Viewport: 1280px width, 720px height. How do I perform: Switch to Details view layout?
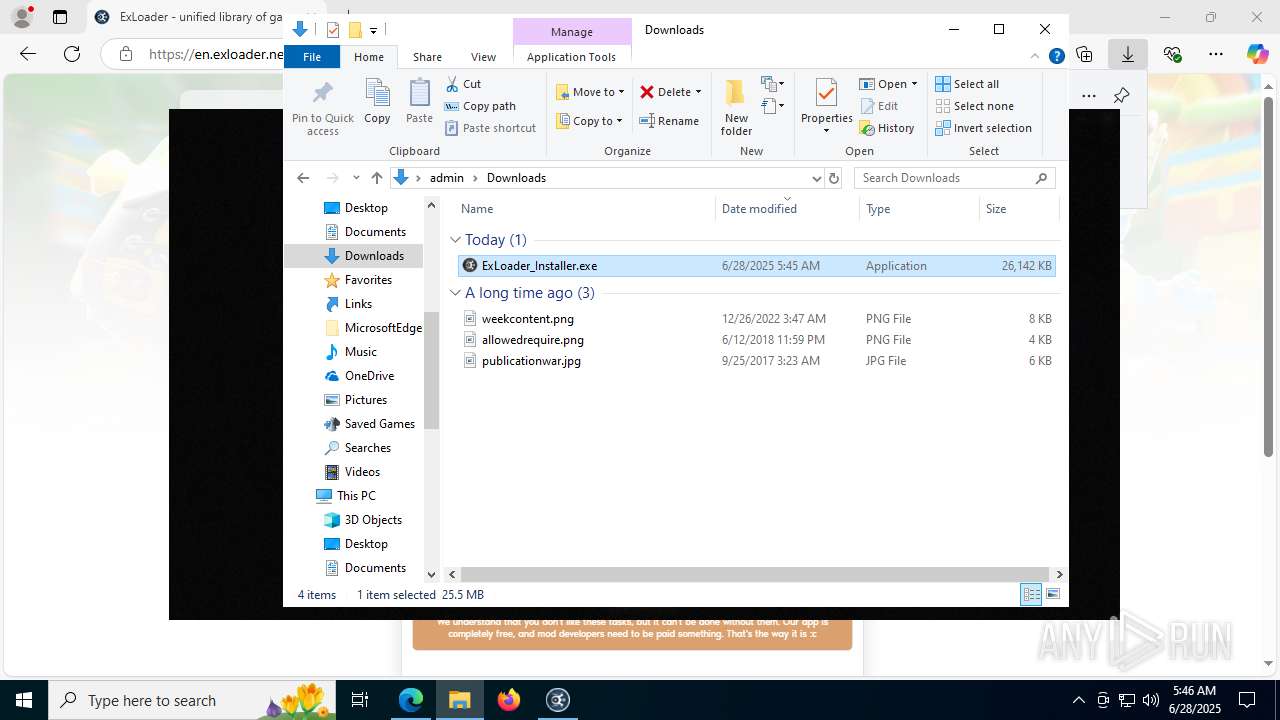[1031, 594]
